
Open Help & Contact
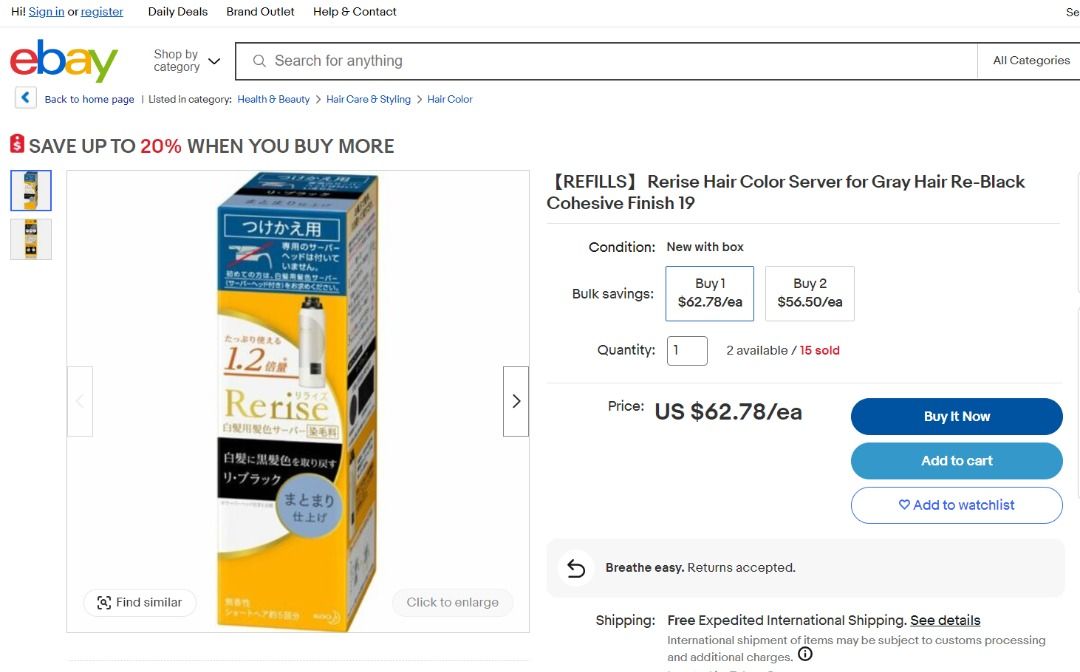(x=353, y=12)
